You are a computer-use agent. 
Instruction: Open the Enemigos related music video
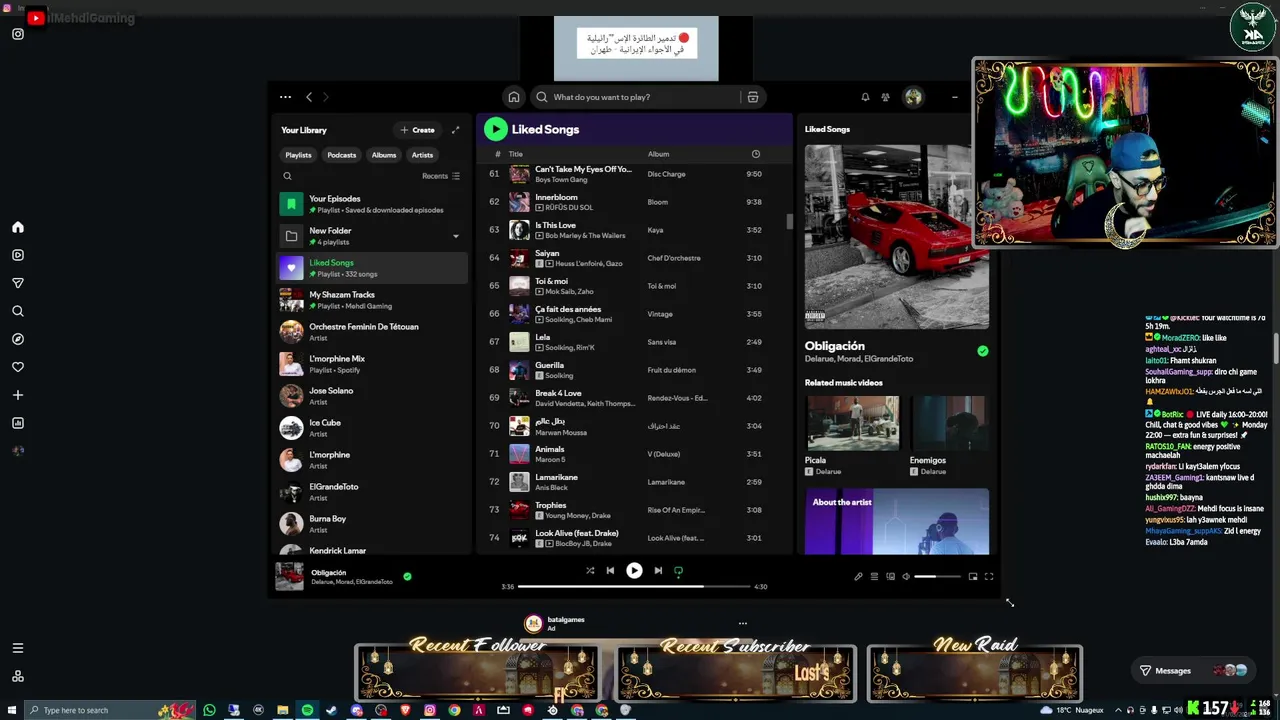pos(949,423)
